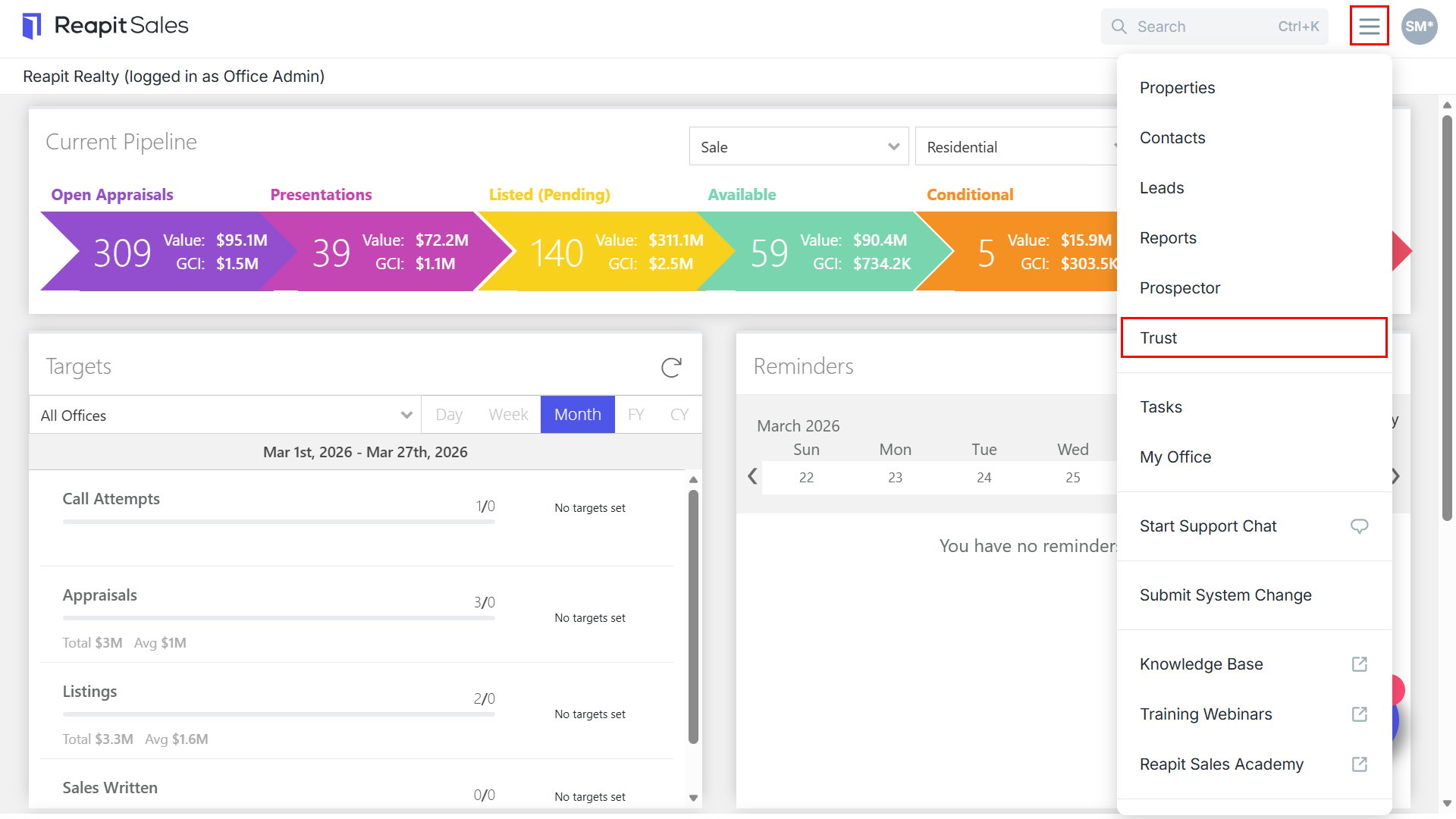Click the SM user avatar

pyautogui.click(x=1419, y=27)
